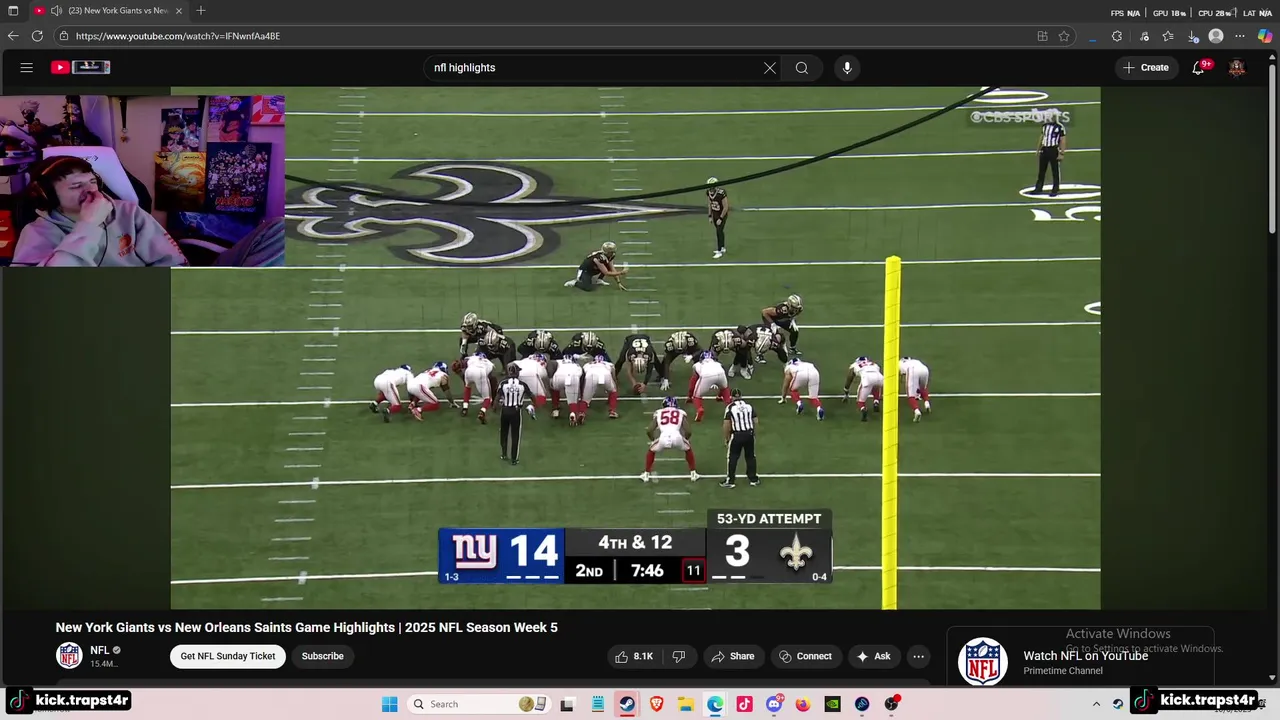
Task: Open Discord from the taskbar
Action: coord(774,704)
